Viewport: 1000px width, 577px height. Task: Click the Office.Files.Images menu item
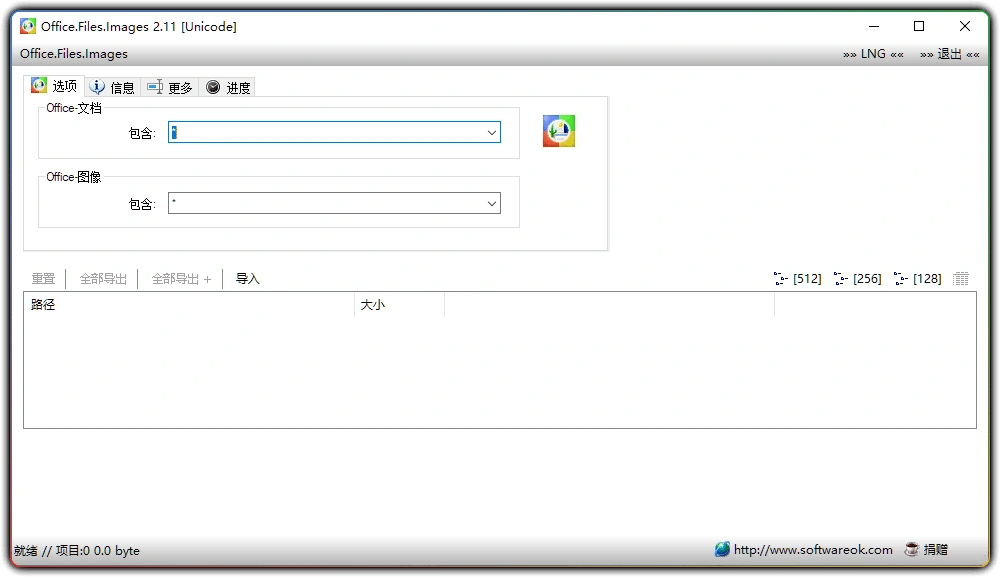(x=74, y=54)
